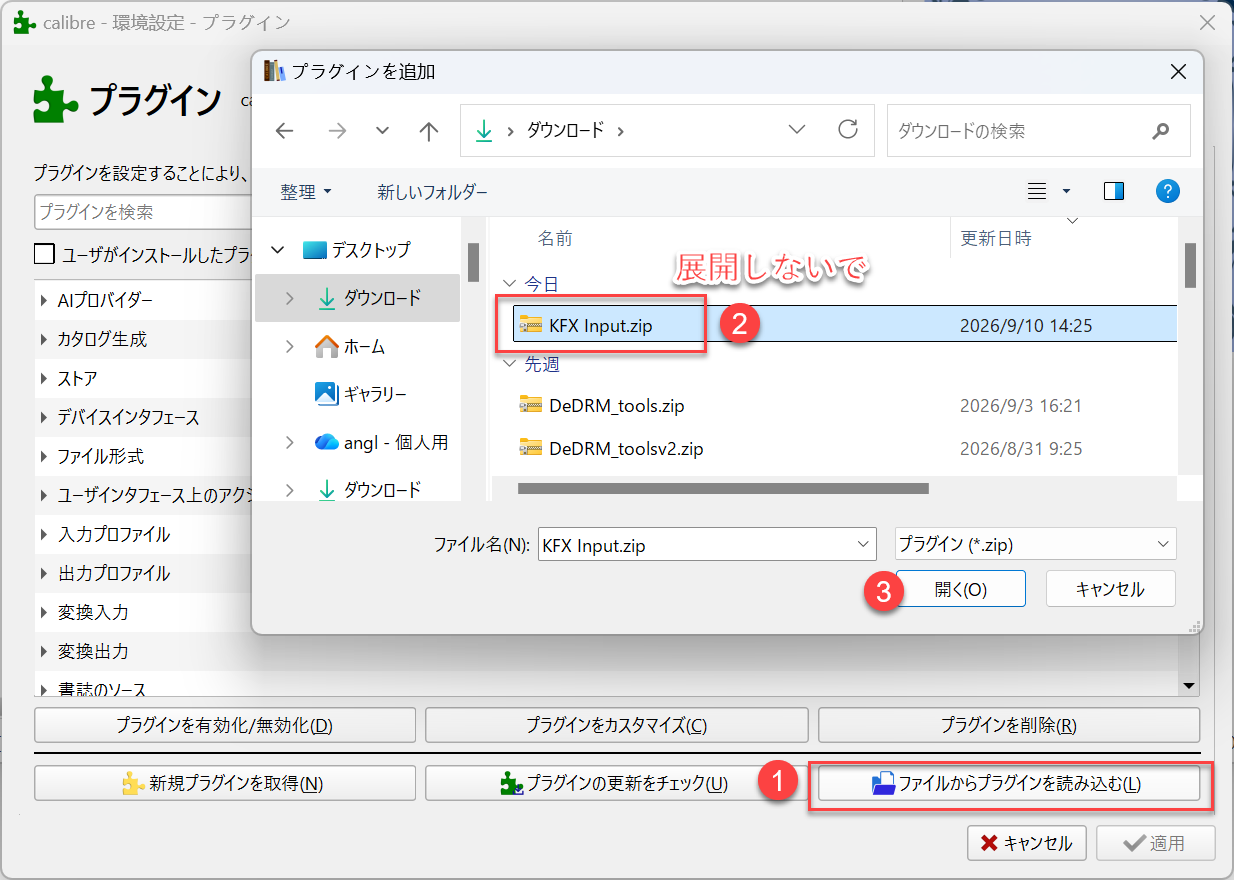Screen dimensions: 1234x880
Task: Toggle ユーザがインストールした plugins checkbox
Action: pos(44,254)
